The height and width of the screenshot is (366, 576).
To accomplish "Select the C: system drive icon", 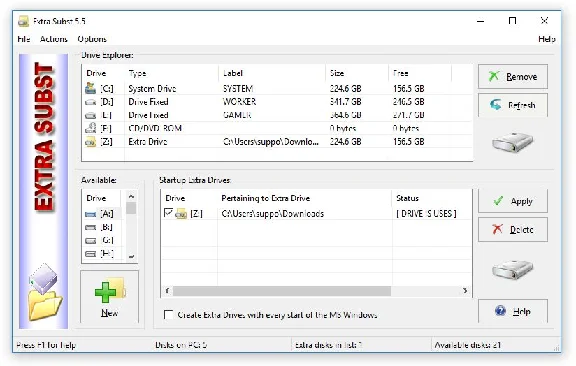I will [90, 88].
